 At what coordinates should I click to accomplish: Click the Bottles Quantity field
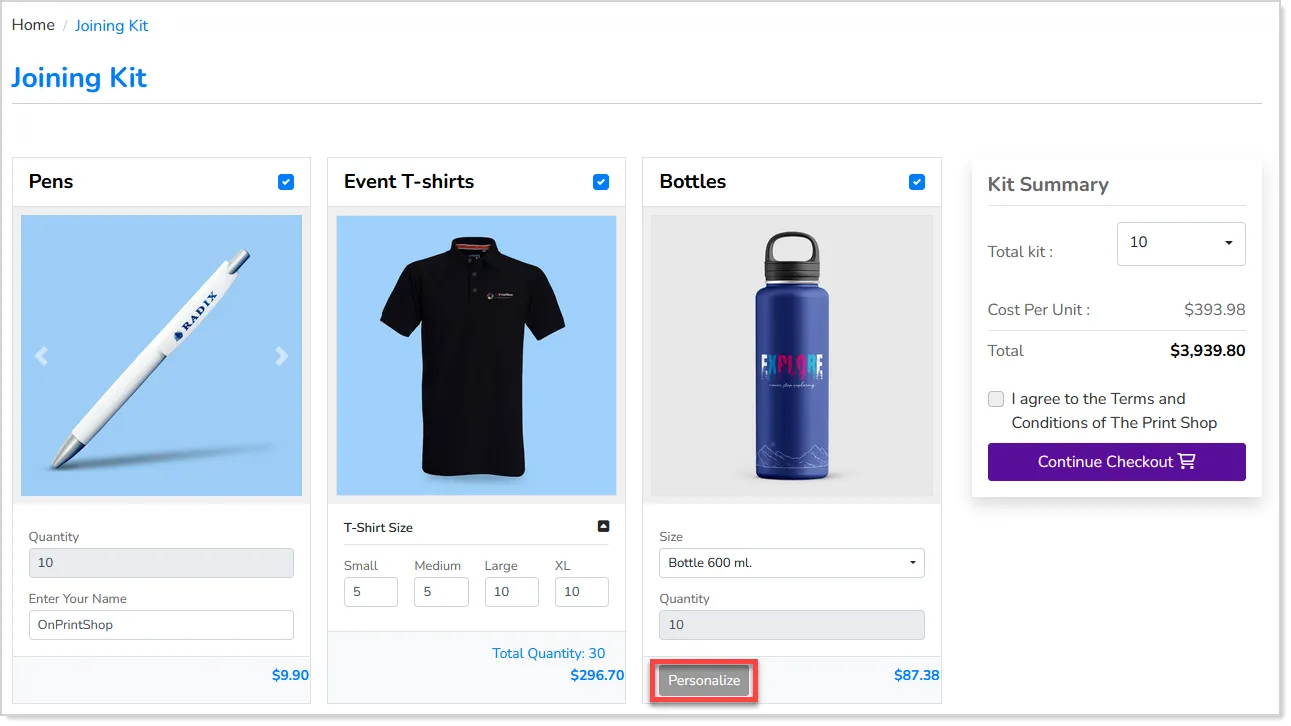click(x=792, y=625)
